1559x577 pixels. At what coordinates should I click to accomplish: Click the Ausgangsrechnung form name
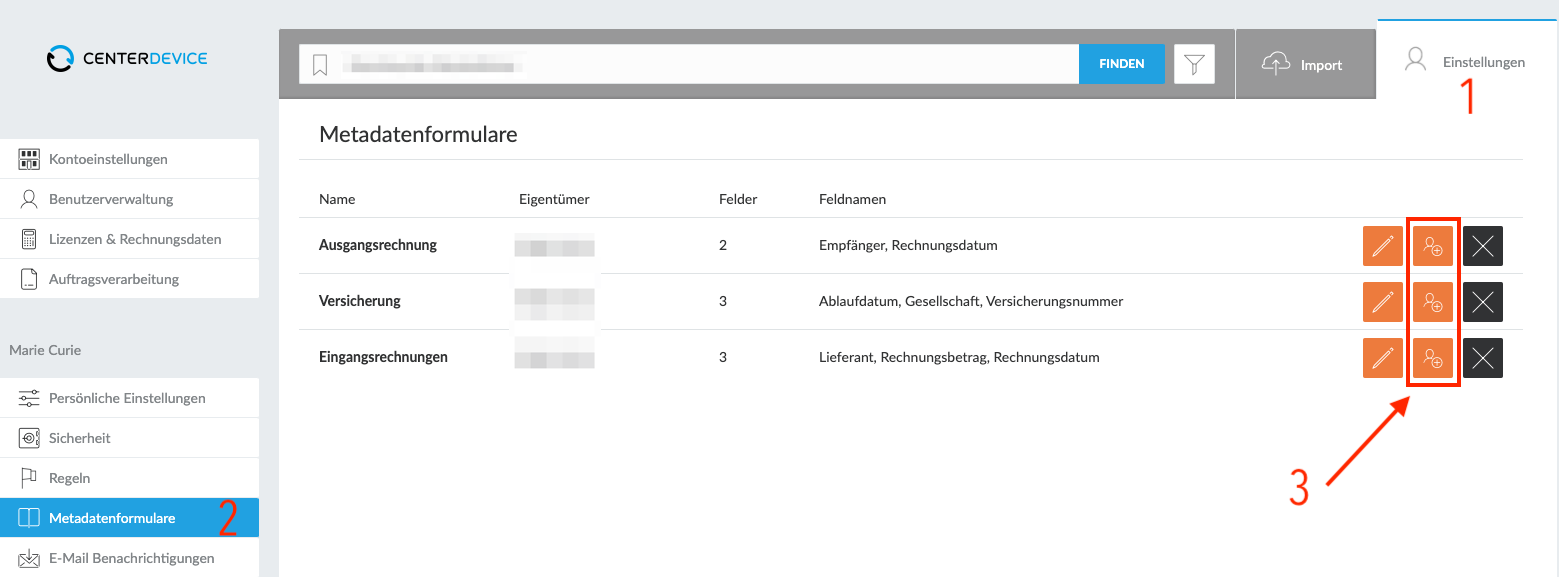[378, 245]
